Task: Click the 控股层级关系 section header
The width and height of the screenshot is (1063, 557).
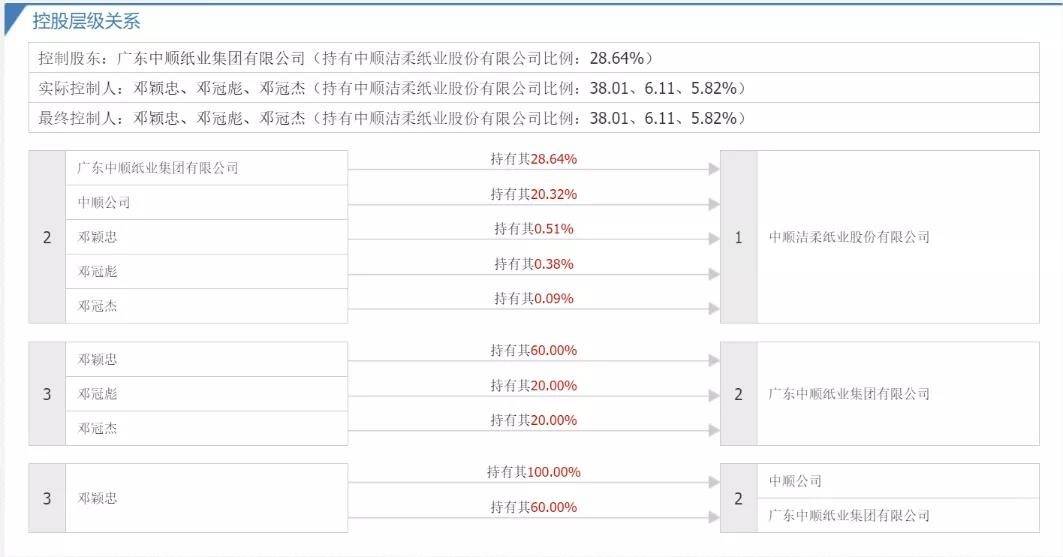Action: [x=87, y=21]
